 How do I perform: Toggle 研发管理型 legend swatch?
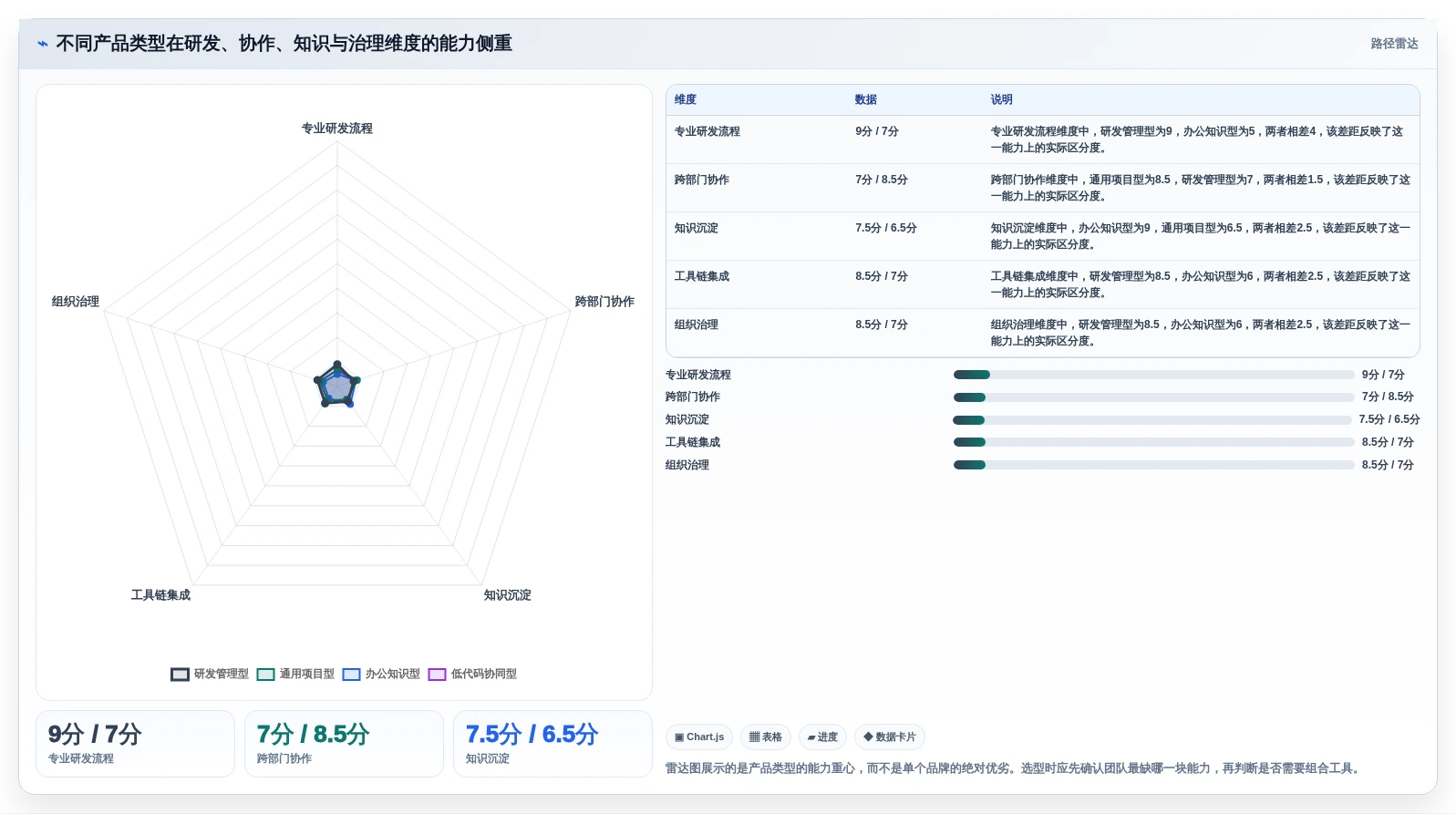point(180,675)
